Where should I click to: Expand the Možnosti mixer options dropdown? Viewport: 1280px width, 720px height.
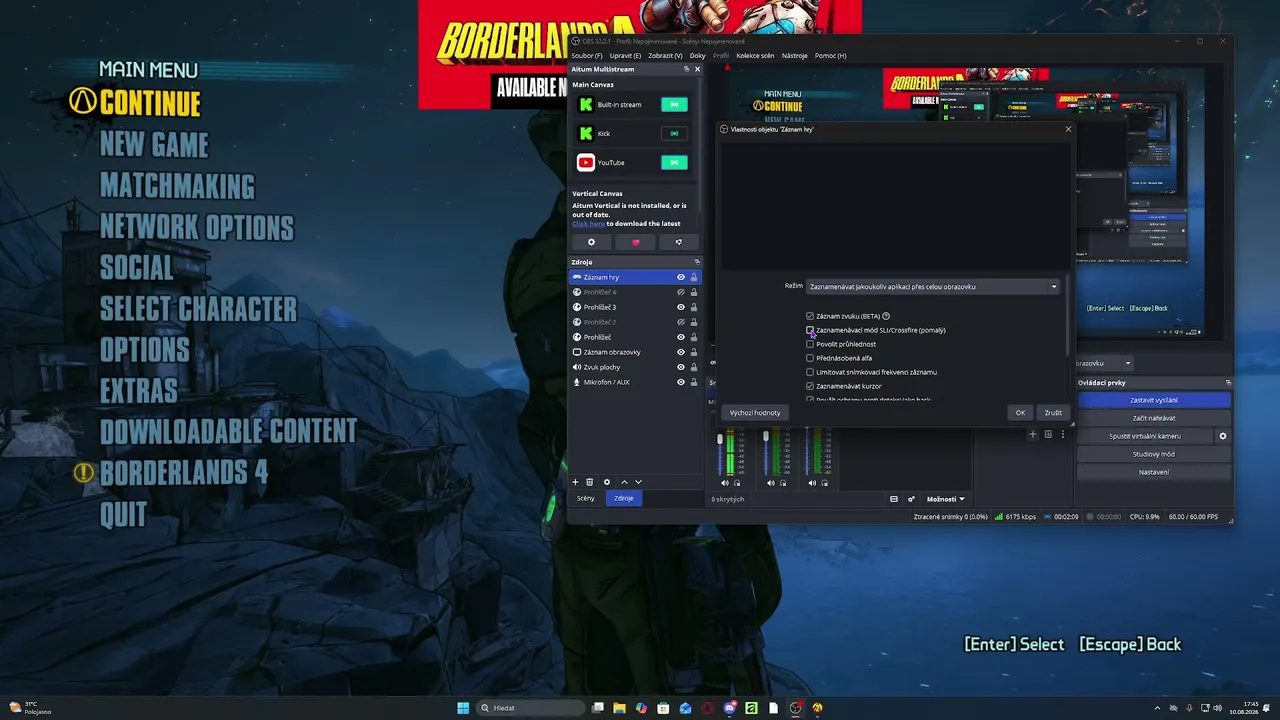point(945,499)
